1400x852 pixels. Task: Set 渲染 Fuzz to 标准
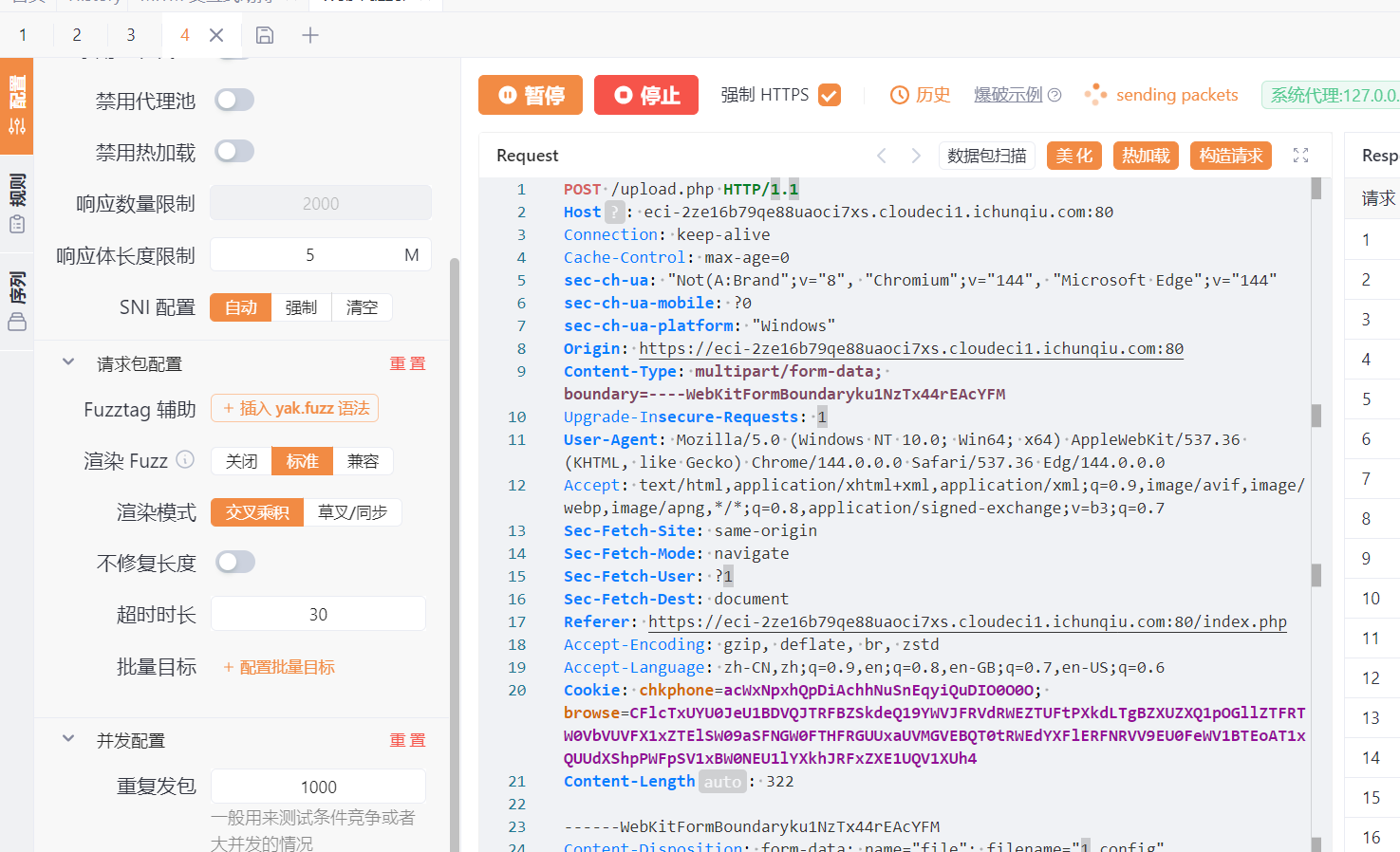pyautogui.click(x=302, y=461)
